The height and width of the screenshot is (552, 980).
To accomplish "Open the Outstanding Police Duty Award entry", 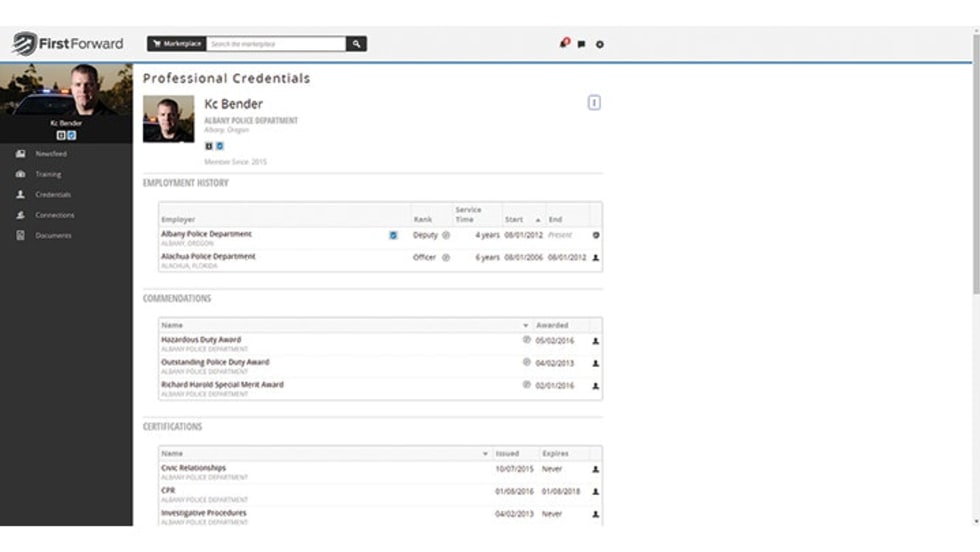I will [215, 362].
